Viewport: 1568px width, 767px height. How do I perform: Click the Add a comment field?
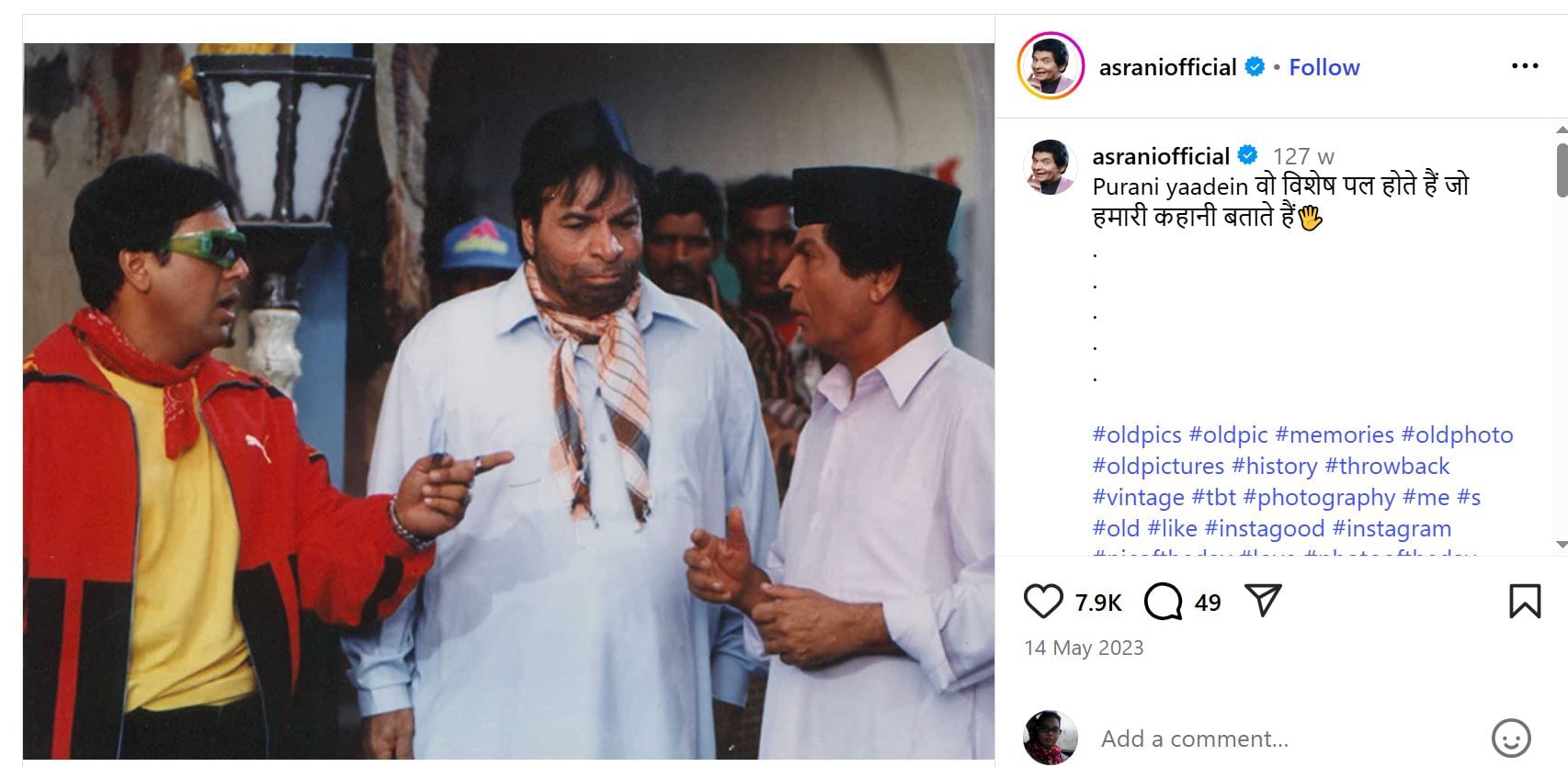(x=1195, y=739)
